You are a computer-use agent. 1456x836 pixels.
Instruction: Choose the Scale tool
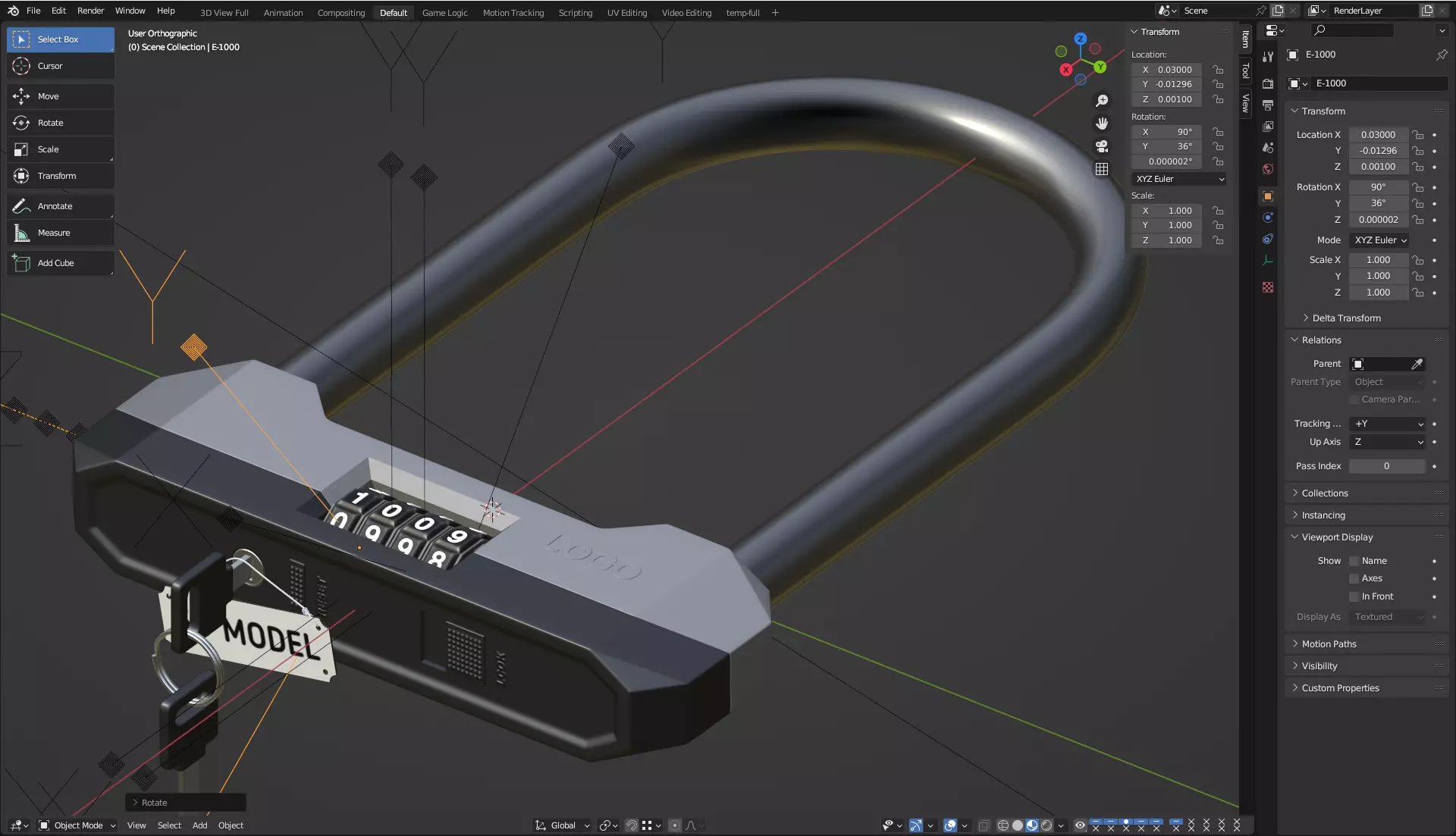coord(61,149)
